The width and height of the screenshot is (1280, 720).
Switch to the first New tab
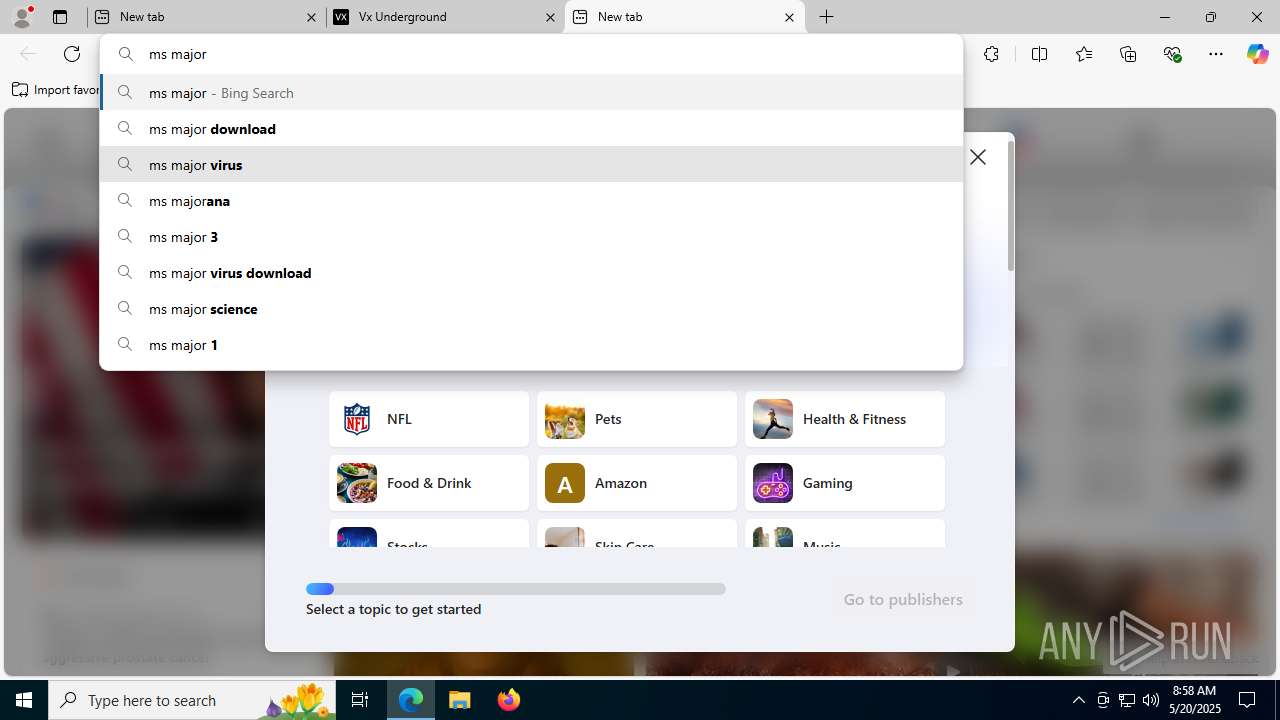click(x=206, y=17)
